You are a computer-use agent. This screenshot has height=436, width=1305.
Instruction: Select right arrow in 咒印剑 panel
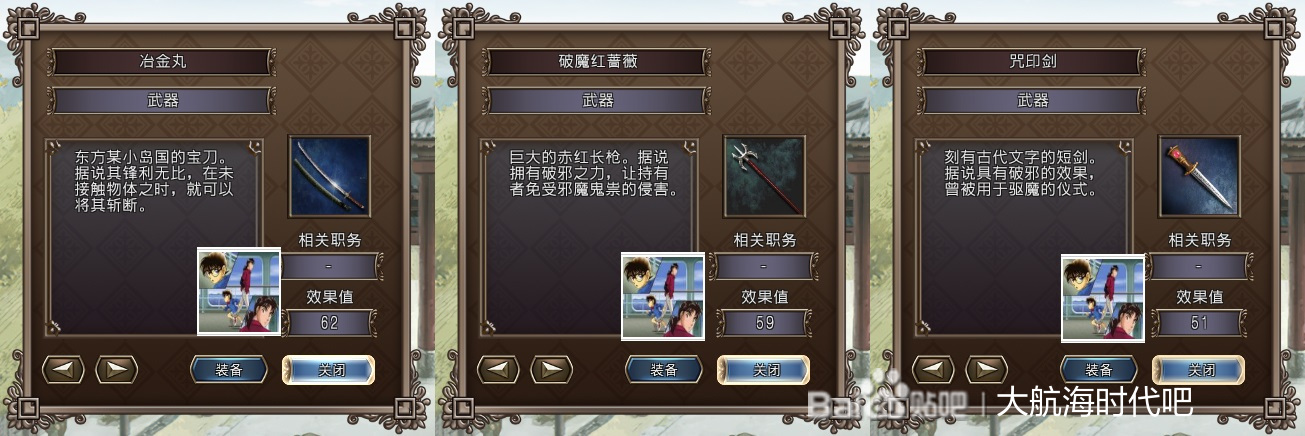[986, 369]
